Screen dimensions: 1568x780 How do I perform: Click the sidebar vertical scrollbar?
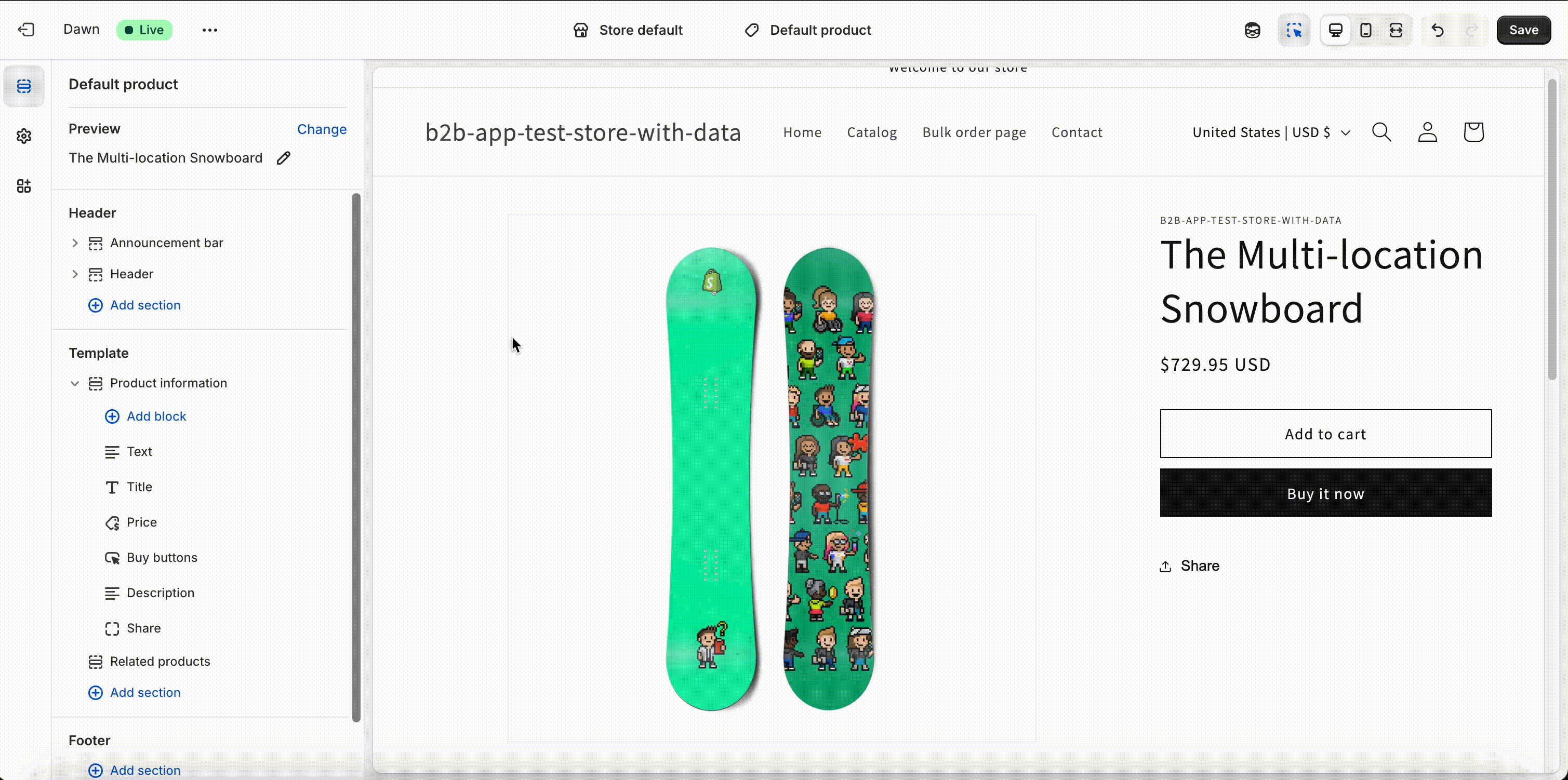[356, 458]
